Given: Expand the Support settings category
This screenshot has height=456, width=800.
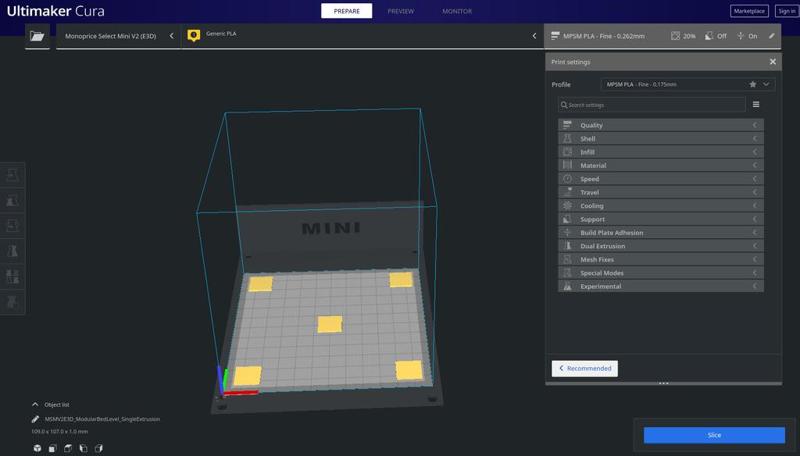Looking at the screenshot, I should click(661, 219).
